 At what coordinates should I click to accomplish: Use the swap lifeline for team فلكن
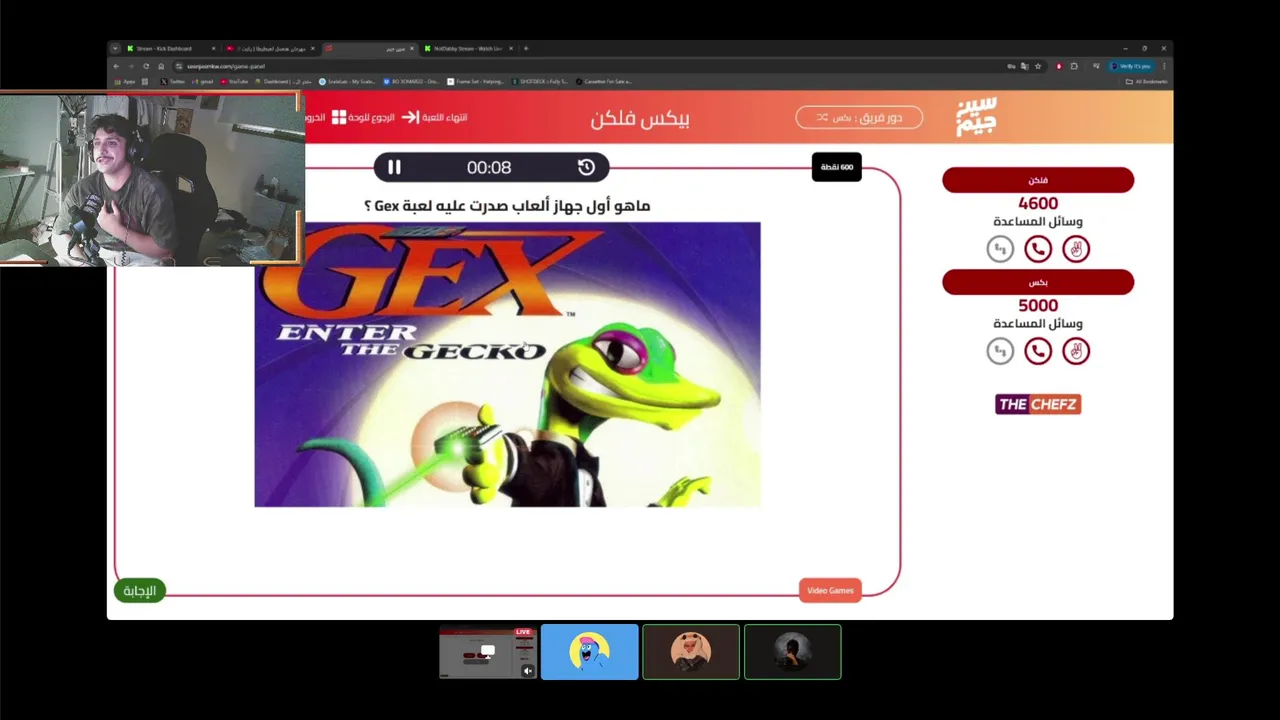tap(1000, 249)
